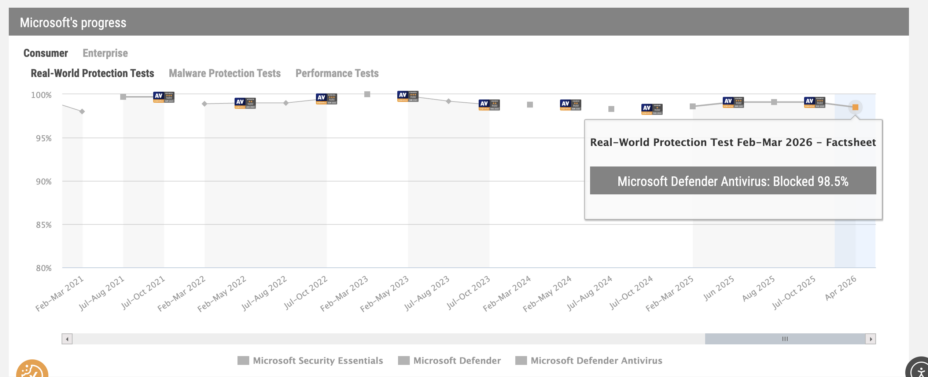Viewport: 928px width, 377px height.
Task: Click the Feb-Mar 2021 x-axis label
Action: [61, 293]
